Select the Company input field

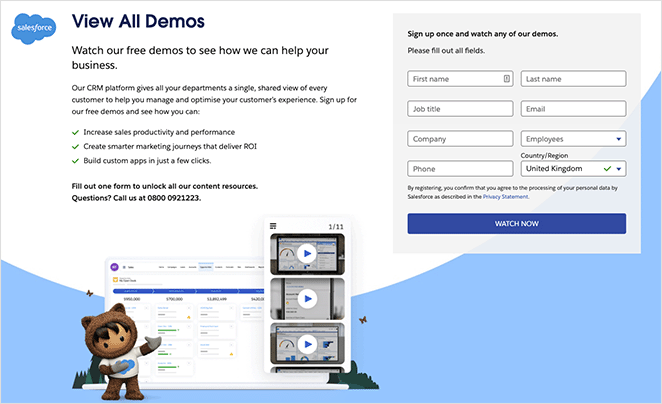click(x=460, y=139)
